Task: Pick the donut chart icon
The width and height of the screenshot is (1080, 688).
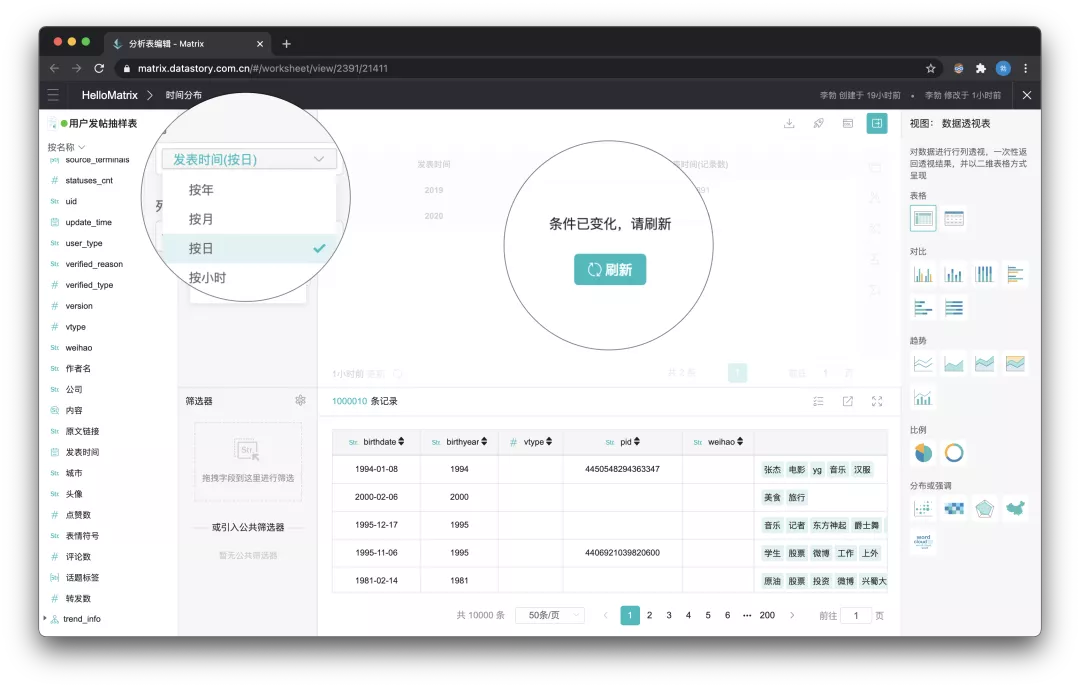Action: (954, 452)
